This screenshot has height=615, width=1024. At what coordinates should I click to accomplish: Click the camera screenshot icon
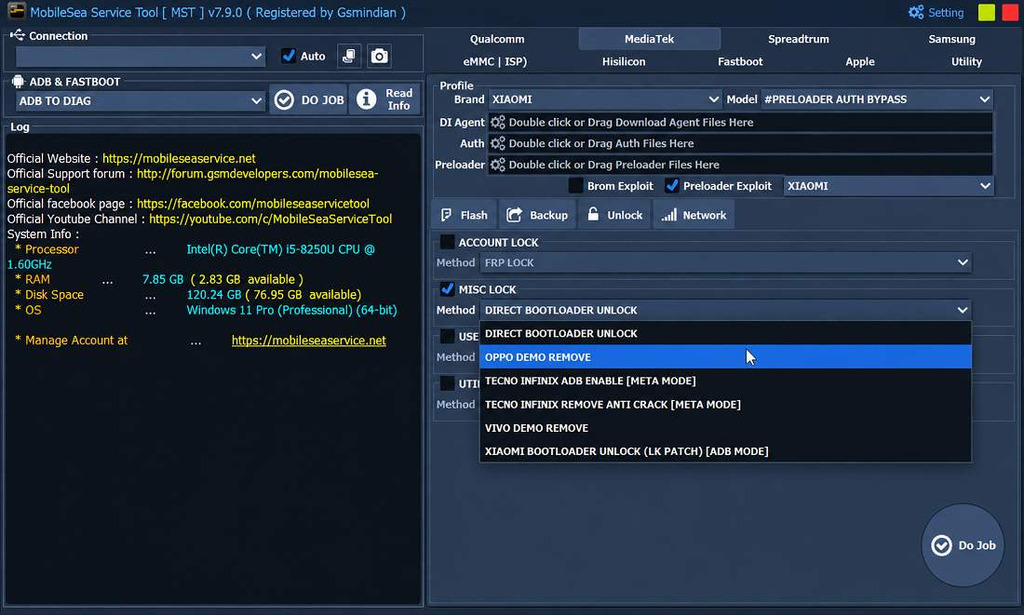pyautogui.click(x=379, y=56)
